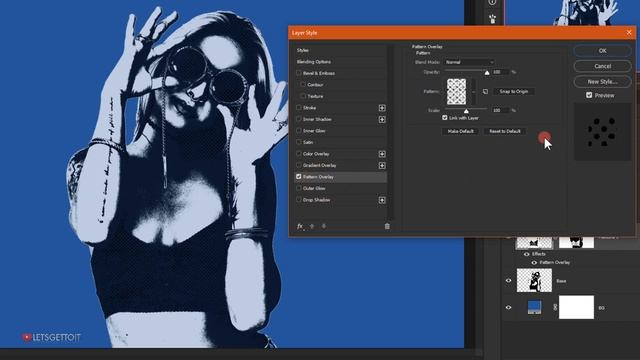This screenshot has width=640, height=360.
Task: Click the Reset to Default button
Action: click(x=505, y=131)
